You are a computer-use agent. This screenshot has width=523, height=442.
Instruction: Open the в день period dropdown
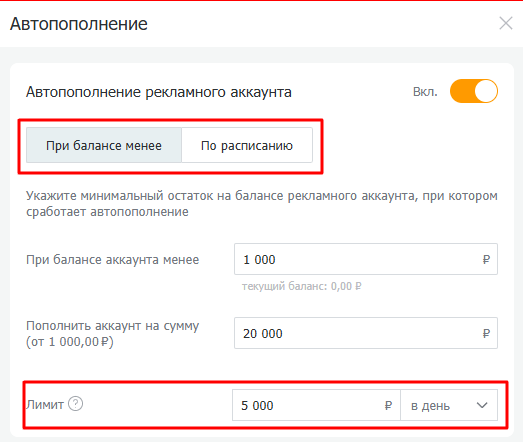449,405
